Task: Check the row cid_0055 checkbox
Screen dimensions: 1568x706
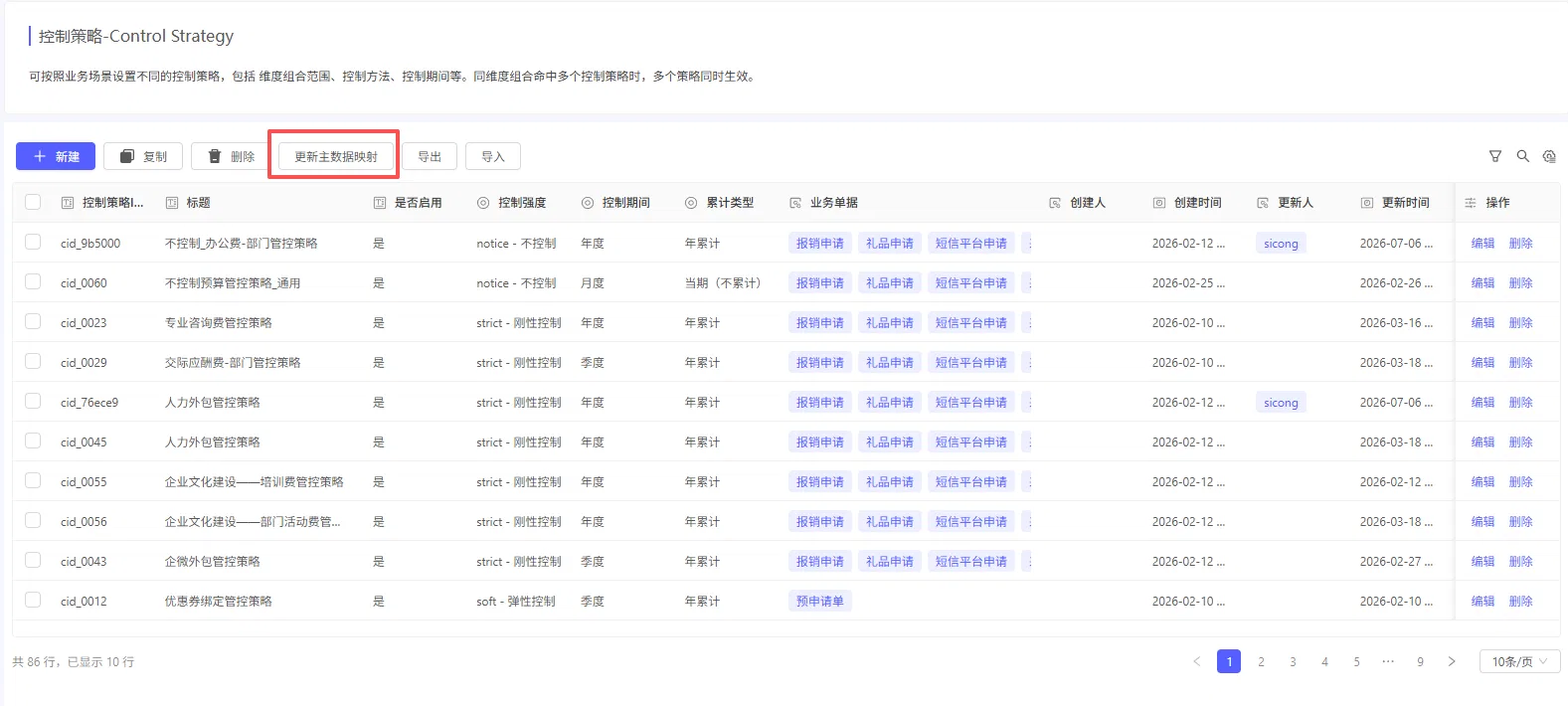Action: 33,480
